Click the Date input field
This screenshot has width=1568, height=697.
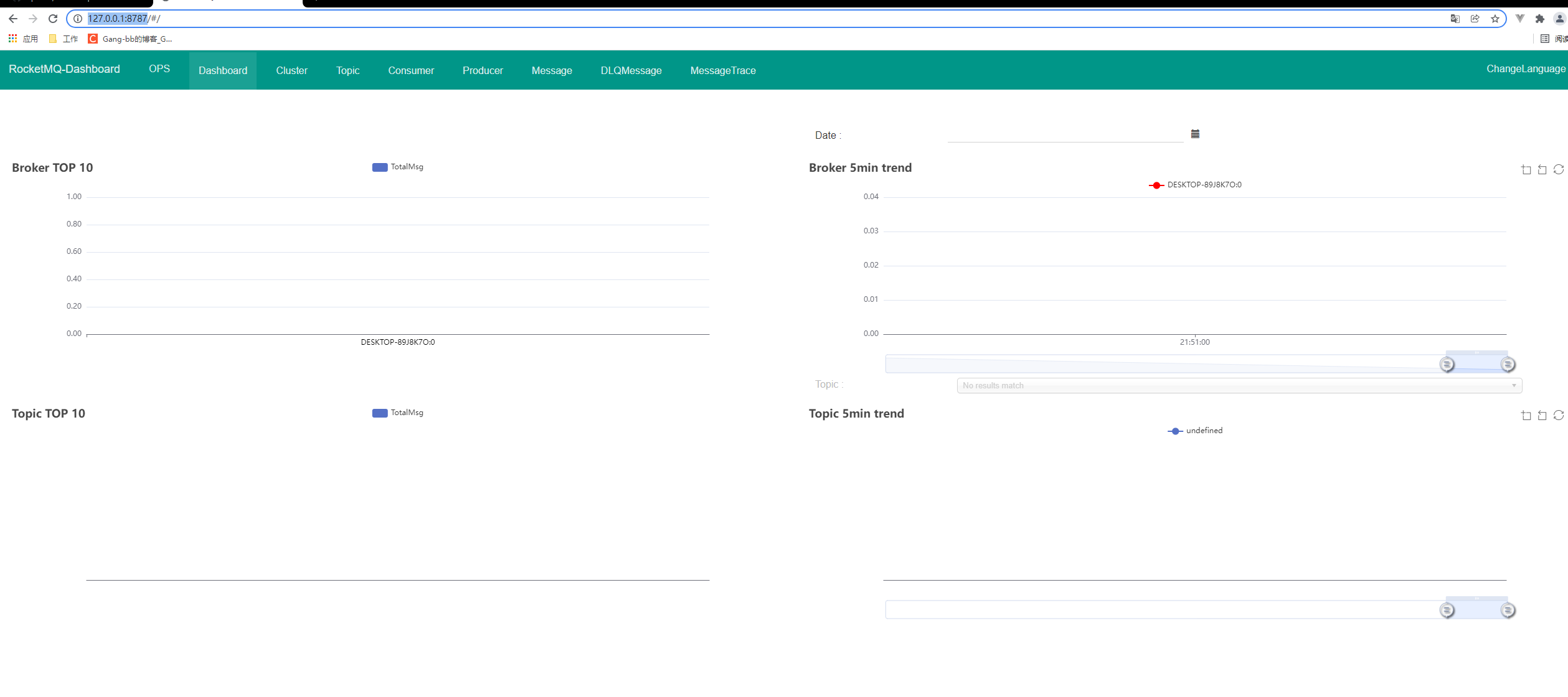click(x=1065, y=134)
